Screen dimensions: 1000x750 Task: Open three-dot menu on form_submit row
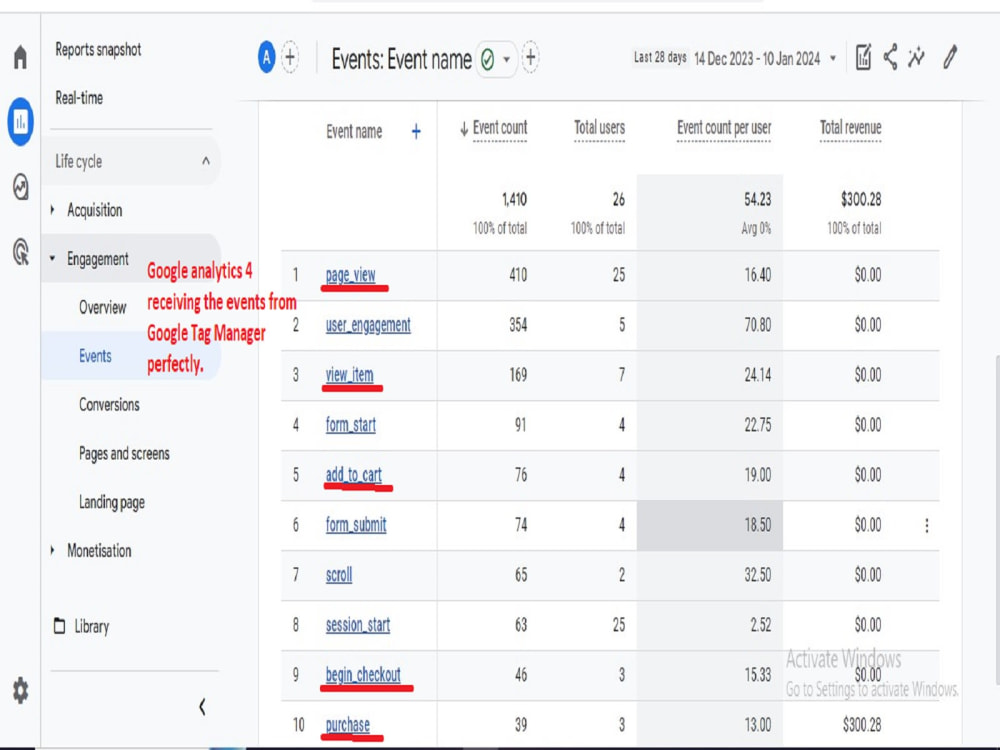927,526
